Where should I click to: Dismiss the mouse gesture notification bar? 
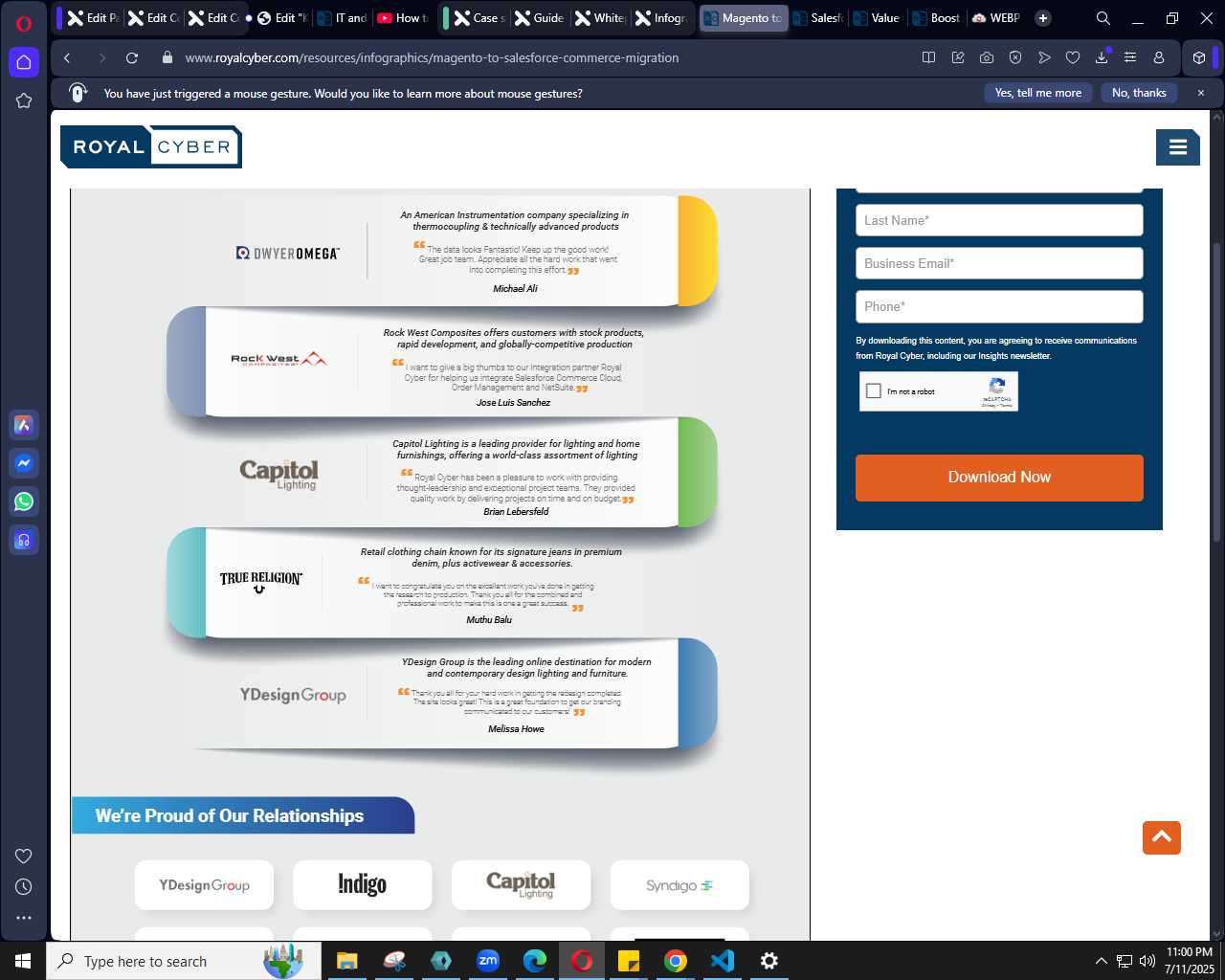coord(1201,93)
